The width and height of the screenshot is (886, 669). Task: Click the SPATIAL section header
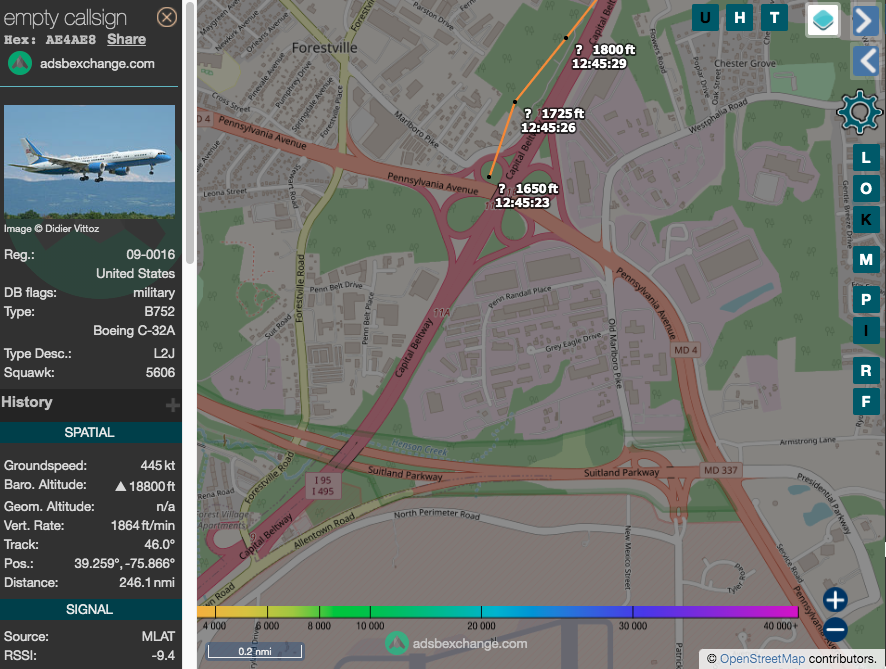[90, 432]
